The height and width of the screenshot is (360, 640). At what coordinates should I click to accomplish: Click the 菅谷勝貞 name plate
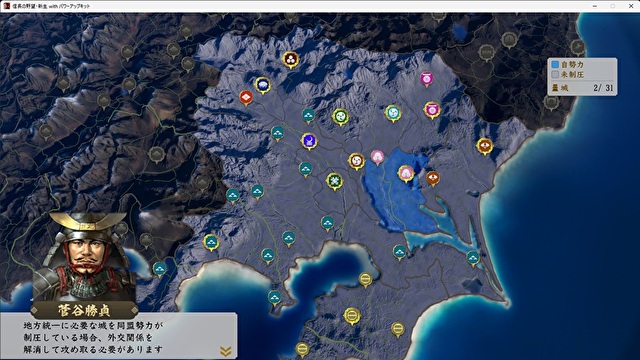84,310
